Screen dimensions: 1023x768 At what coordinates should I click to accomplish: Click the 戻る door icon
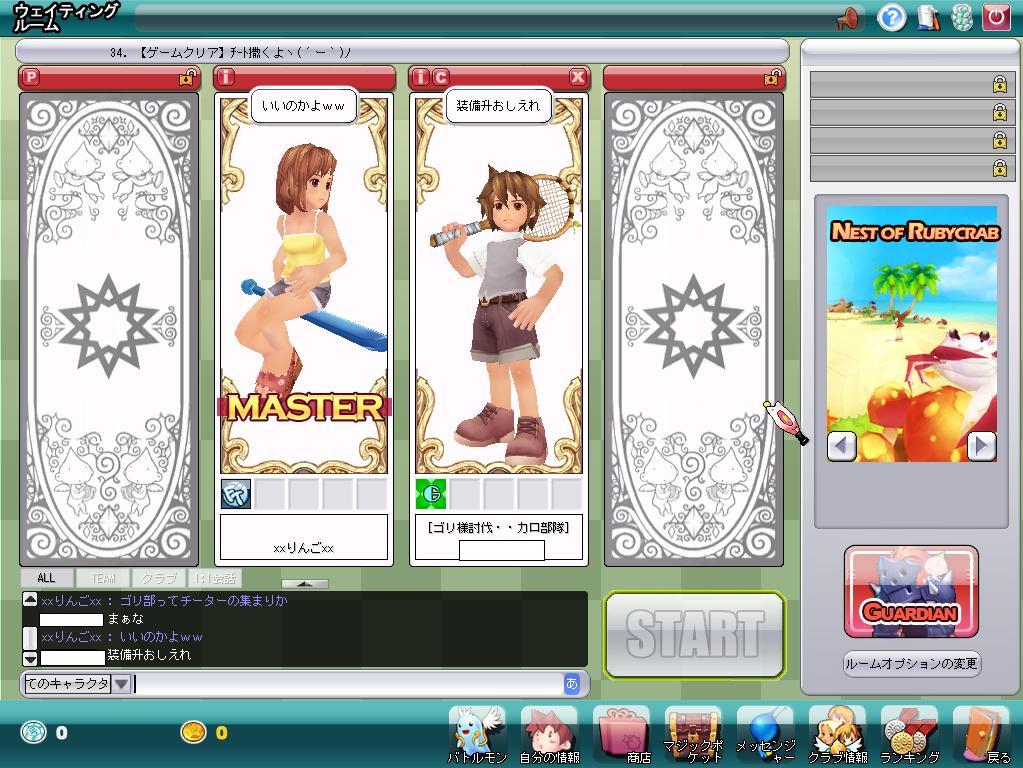tap(981, 732)
